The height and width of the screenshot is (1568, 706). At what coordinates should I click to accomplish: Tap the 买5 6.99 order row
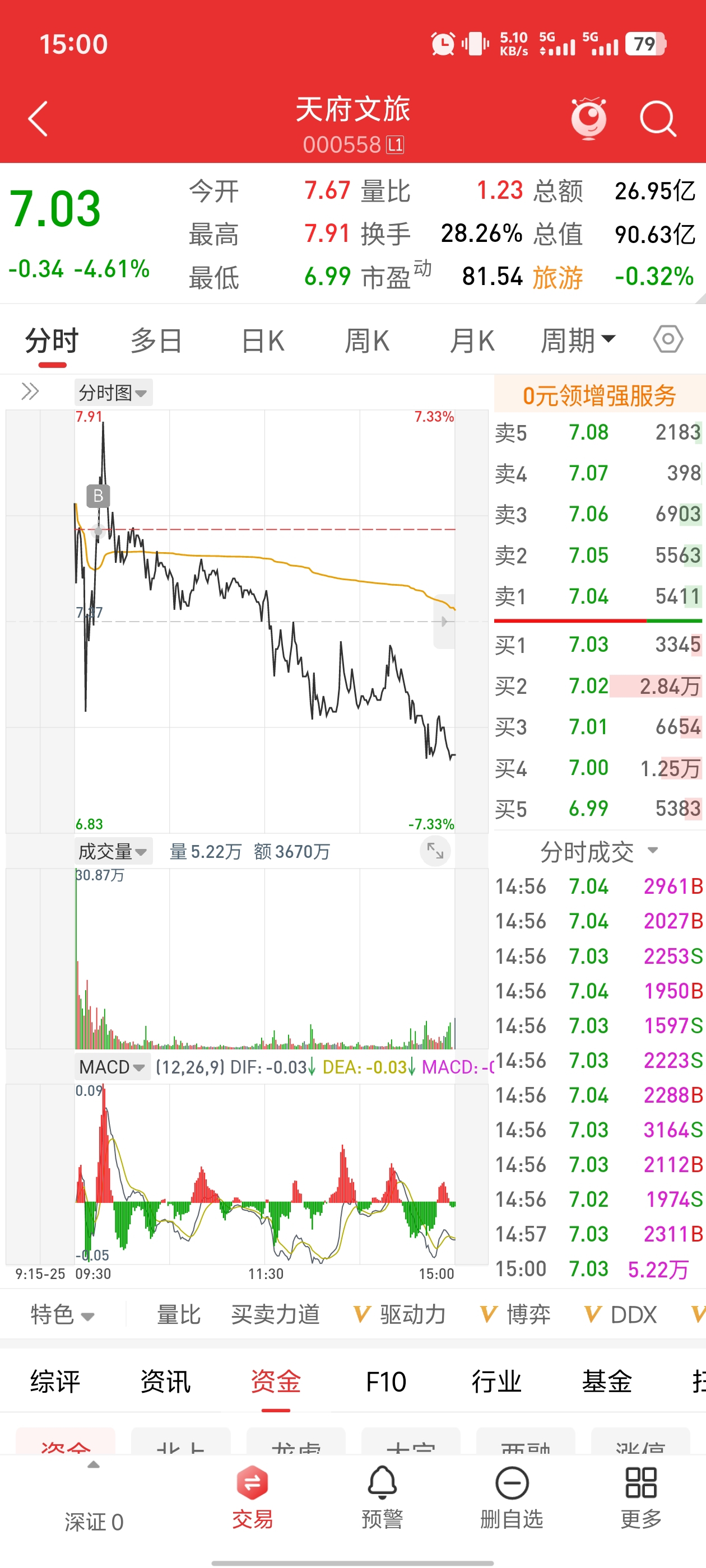pyautogui.click(x=598, y=809)
